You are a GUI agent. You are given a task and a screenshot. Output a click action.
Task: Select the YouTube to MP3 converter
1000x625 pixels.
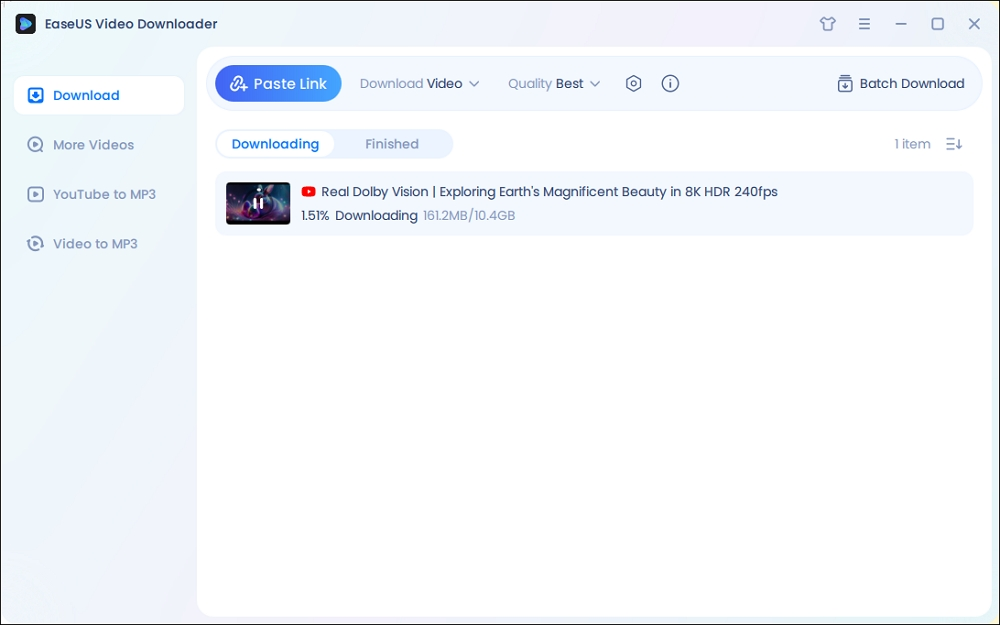pos(91,194)
